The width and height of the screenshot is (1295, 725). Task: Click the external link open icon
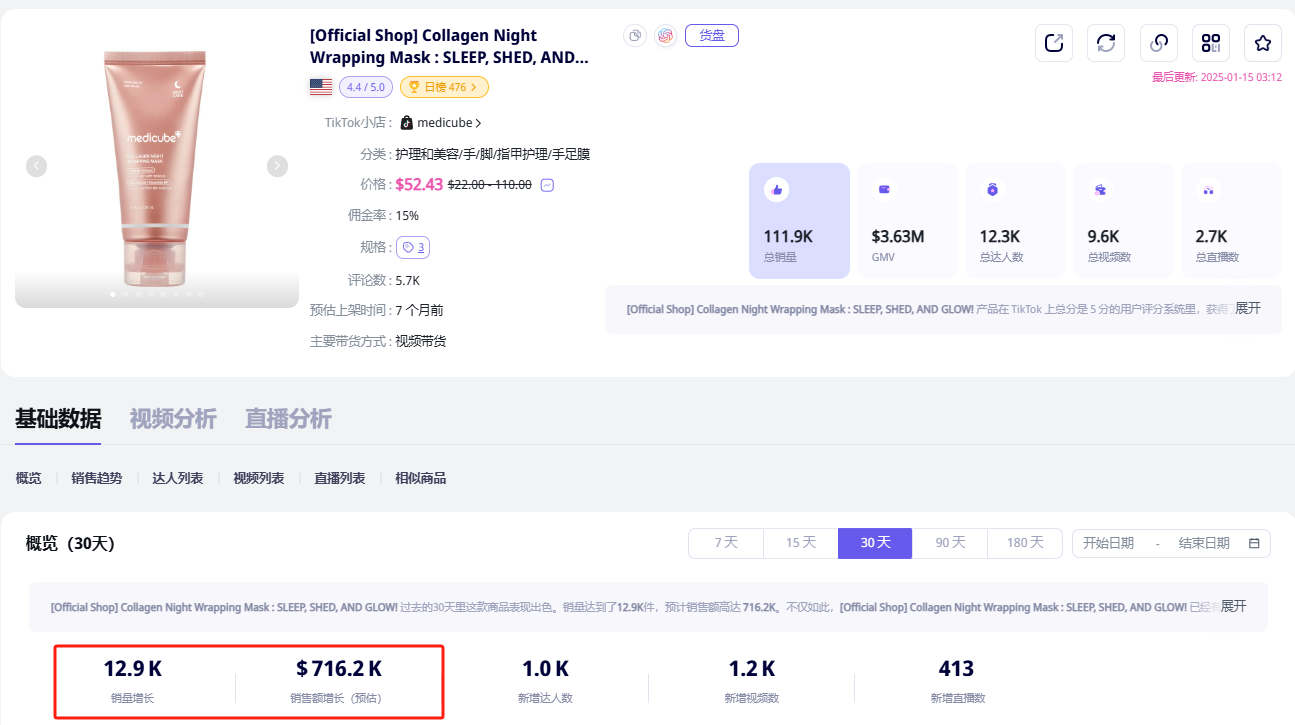(1054, 43)
